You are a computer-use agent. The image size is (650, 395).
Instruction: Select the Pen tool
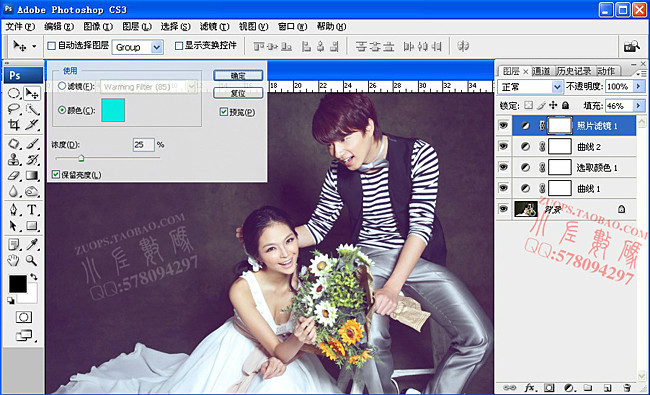coord(14,210)
